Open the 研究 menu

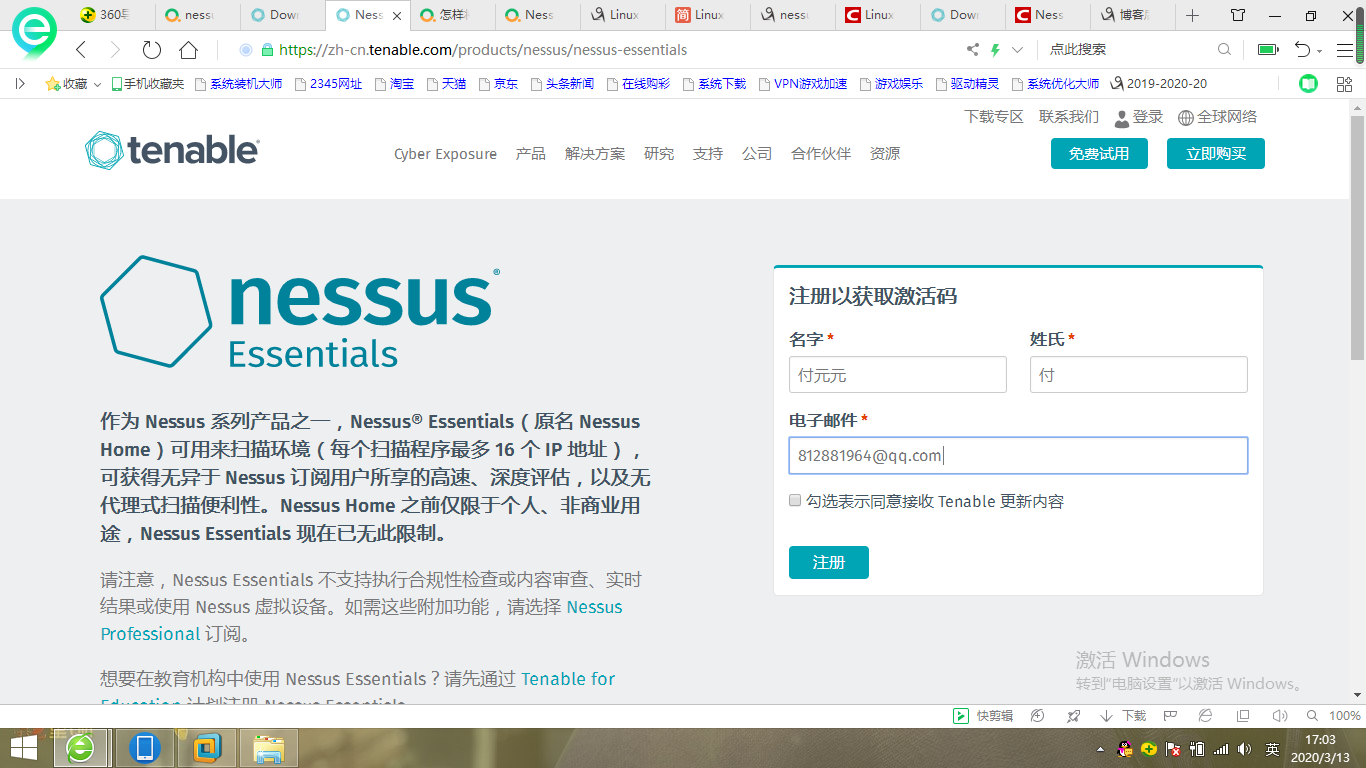(659, 154)
